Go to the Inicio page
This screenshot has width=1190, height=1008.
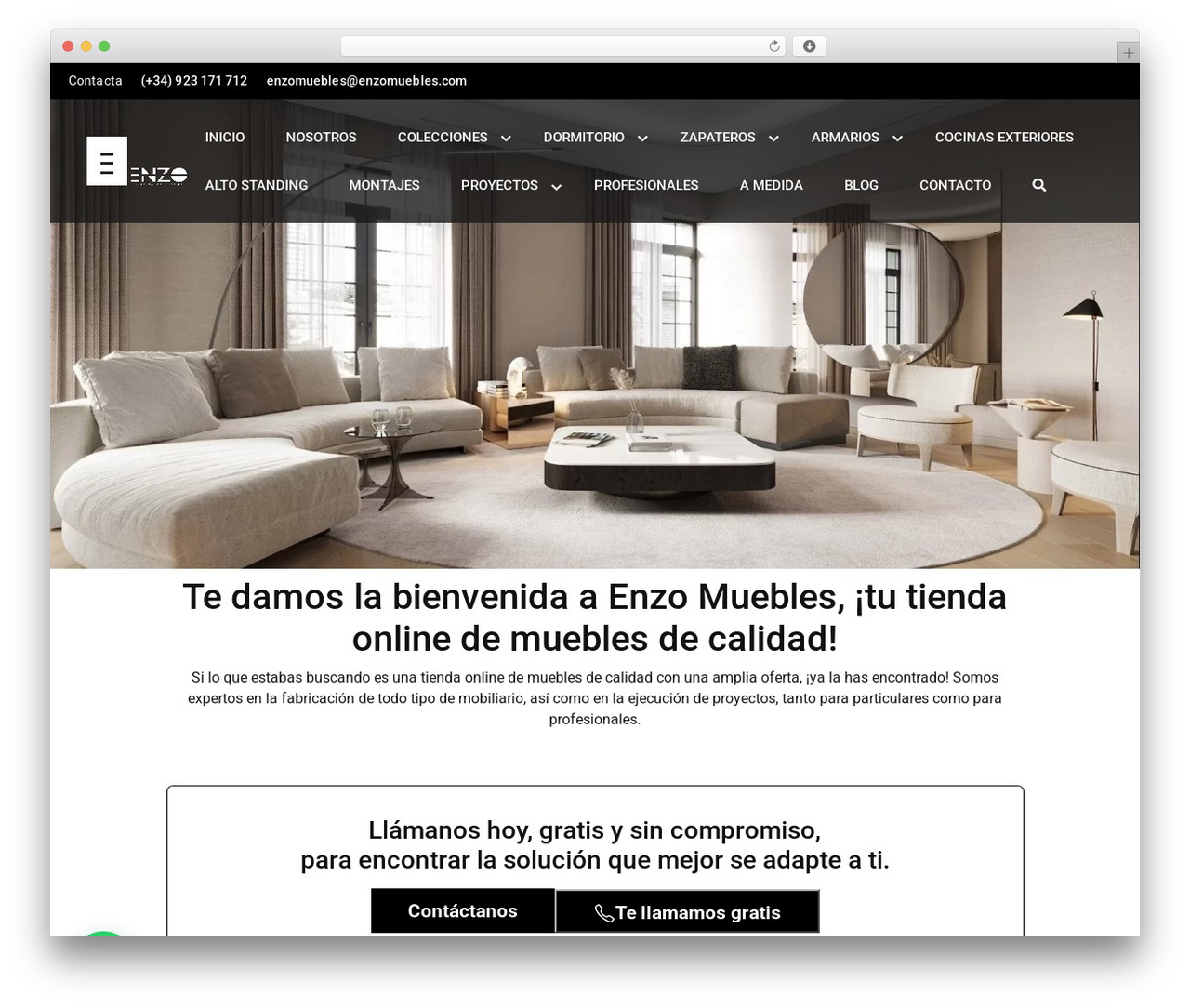(225, 137)
